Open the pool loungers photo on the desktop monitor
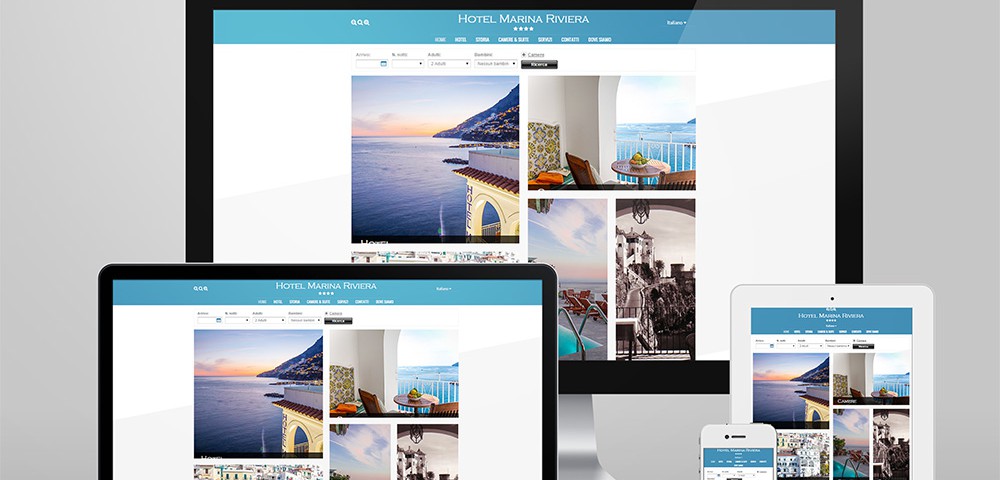 (x=567, y=279)
